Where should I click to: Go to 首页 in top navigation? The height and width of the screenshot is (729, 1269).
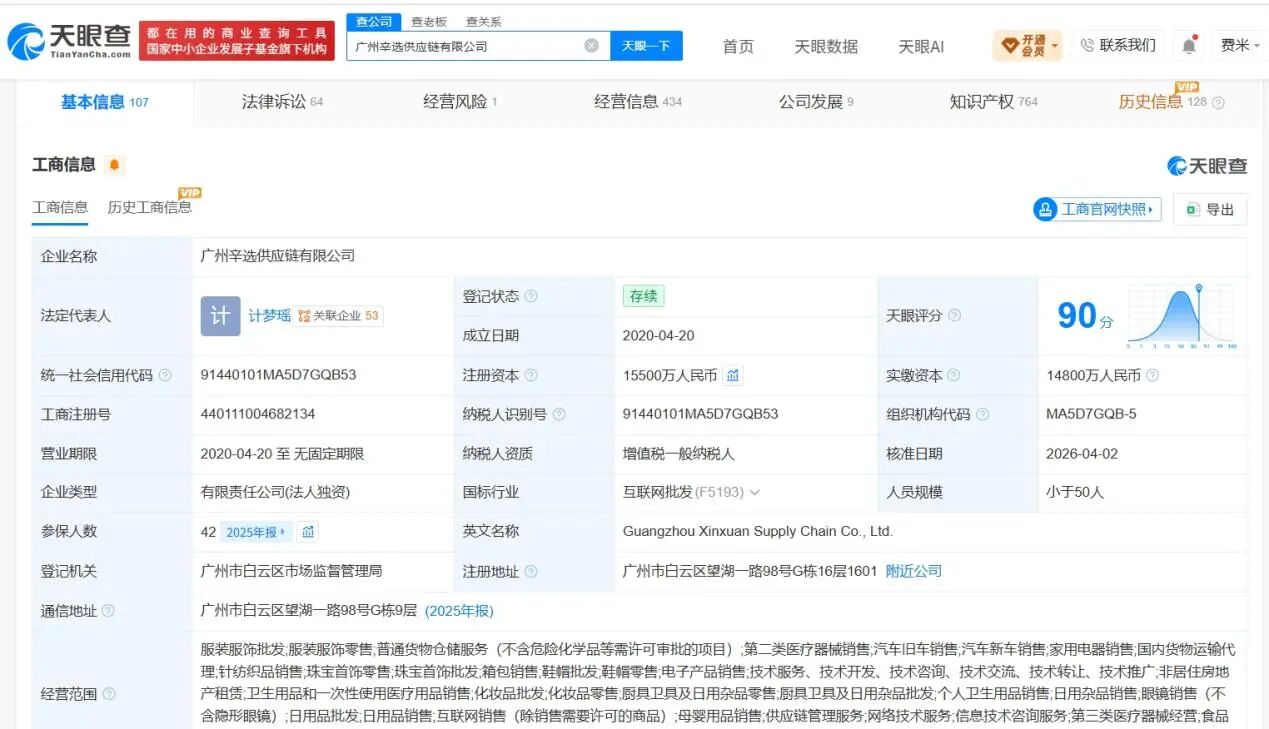point(738,46)
